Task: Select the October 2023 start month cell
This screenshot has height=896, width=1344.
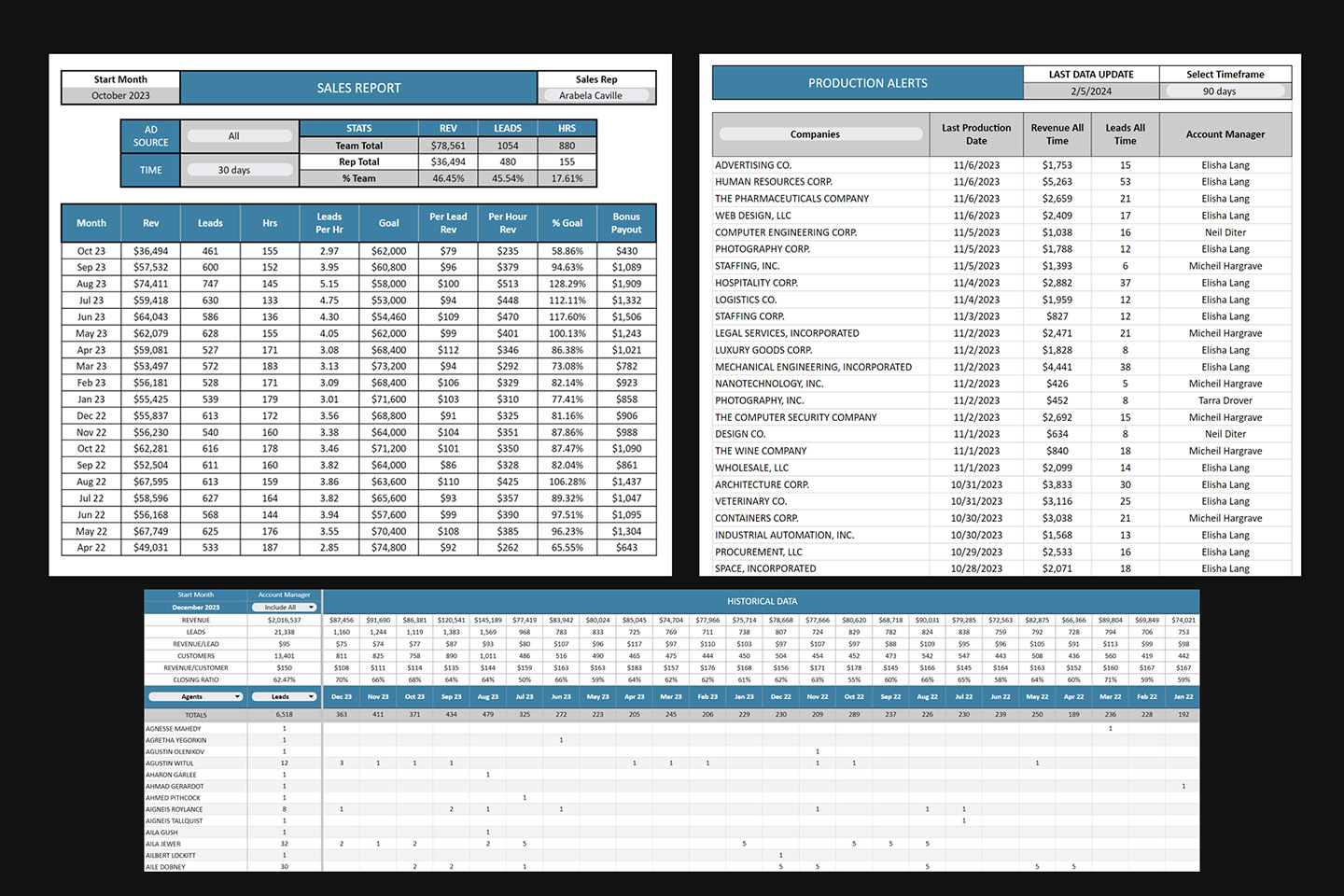Action: click(120, 95)
